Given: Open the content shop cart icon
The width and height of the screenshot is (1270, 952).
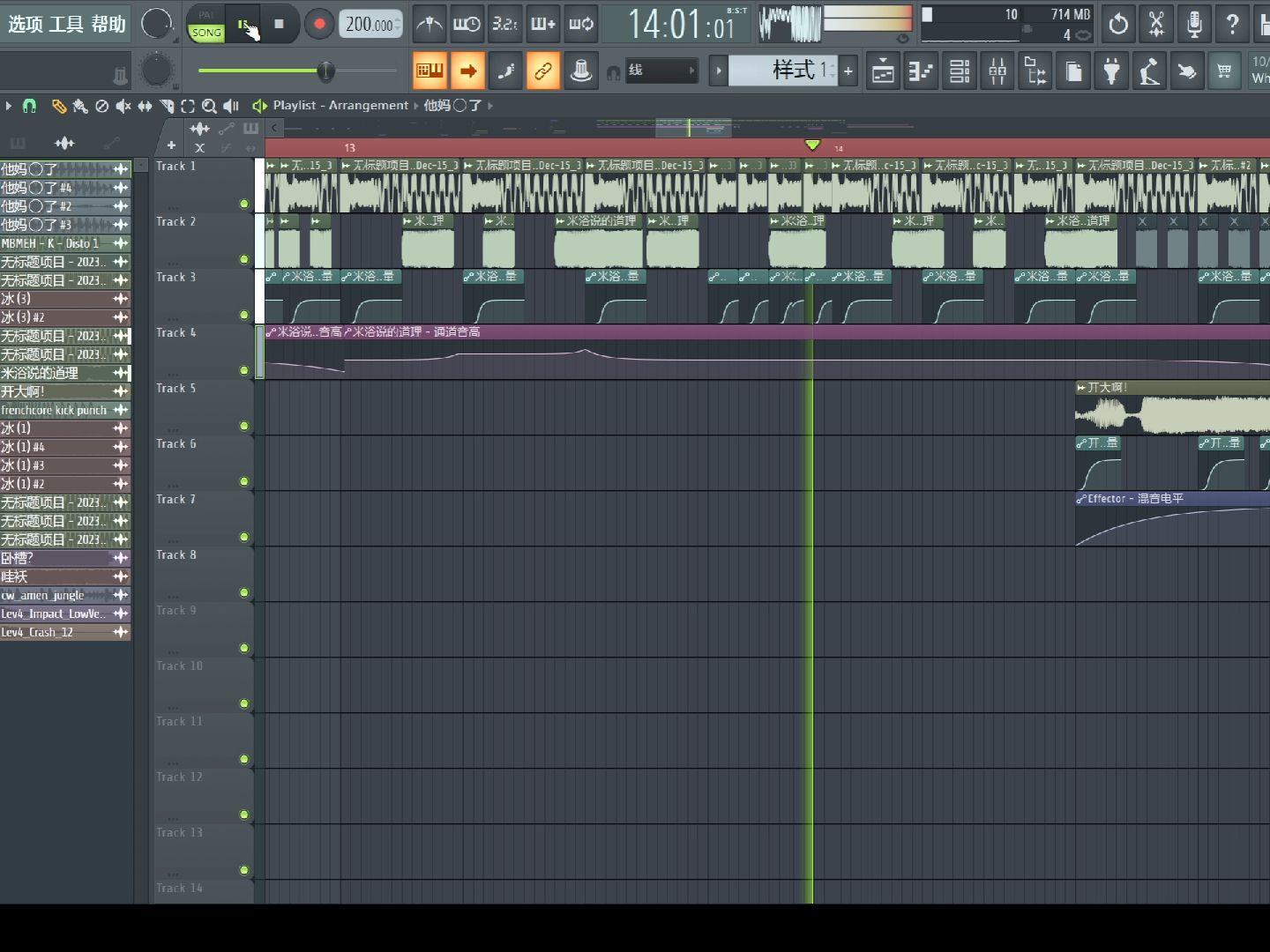Looking at the screenshot, I should point(1224,71).
